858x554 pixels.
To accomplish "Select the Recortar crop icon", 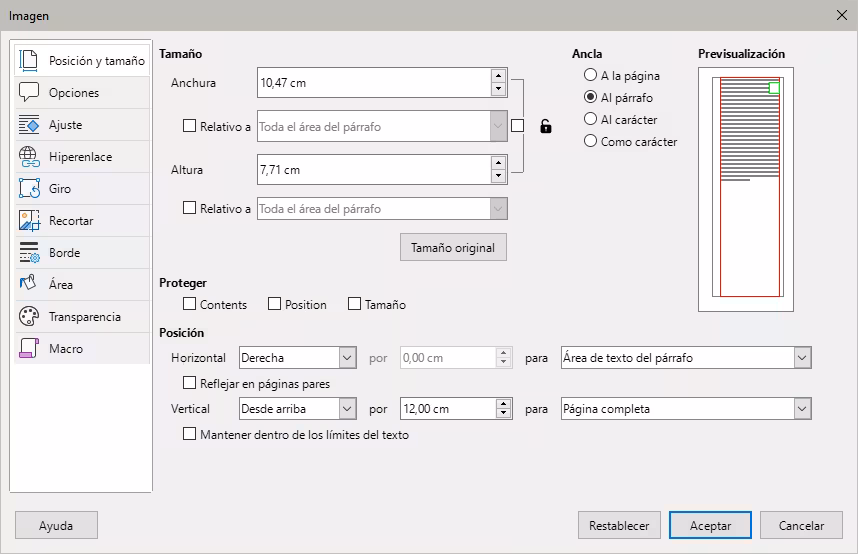I will [29, 221].
